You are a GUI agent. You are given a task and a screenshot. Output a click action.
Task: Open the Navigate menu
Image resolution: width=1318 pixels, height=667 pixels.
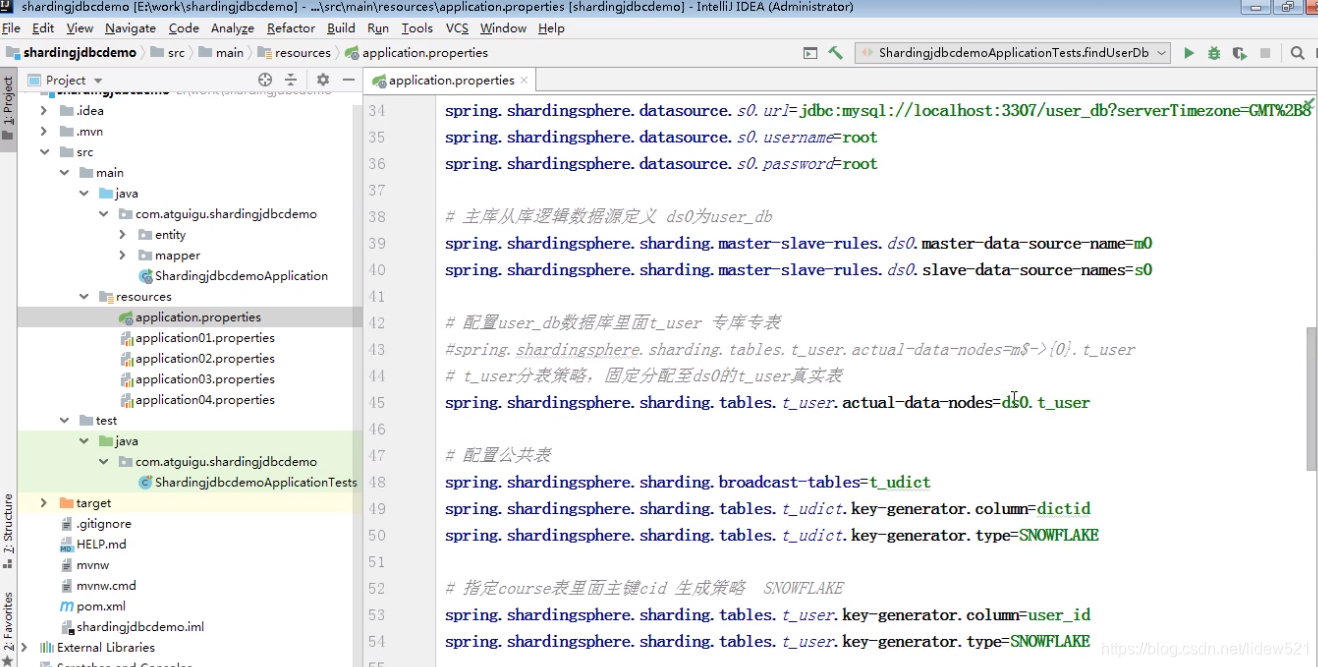[x=130, y=28]
